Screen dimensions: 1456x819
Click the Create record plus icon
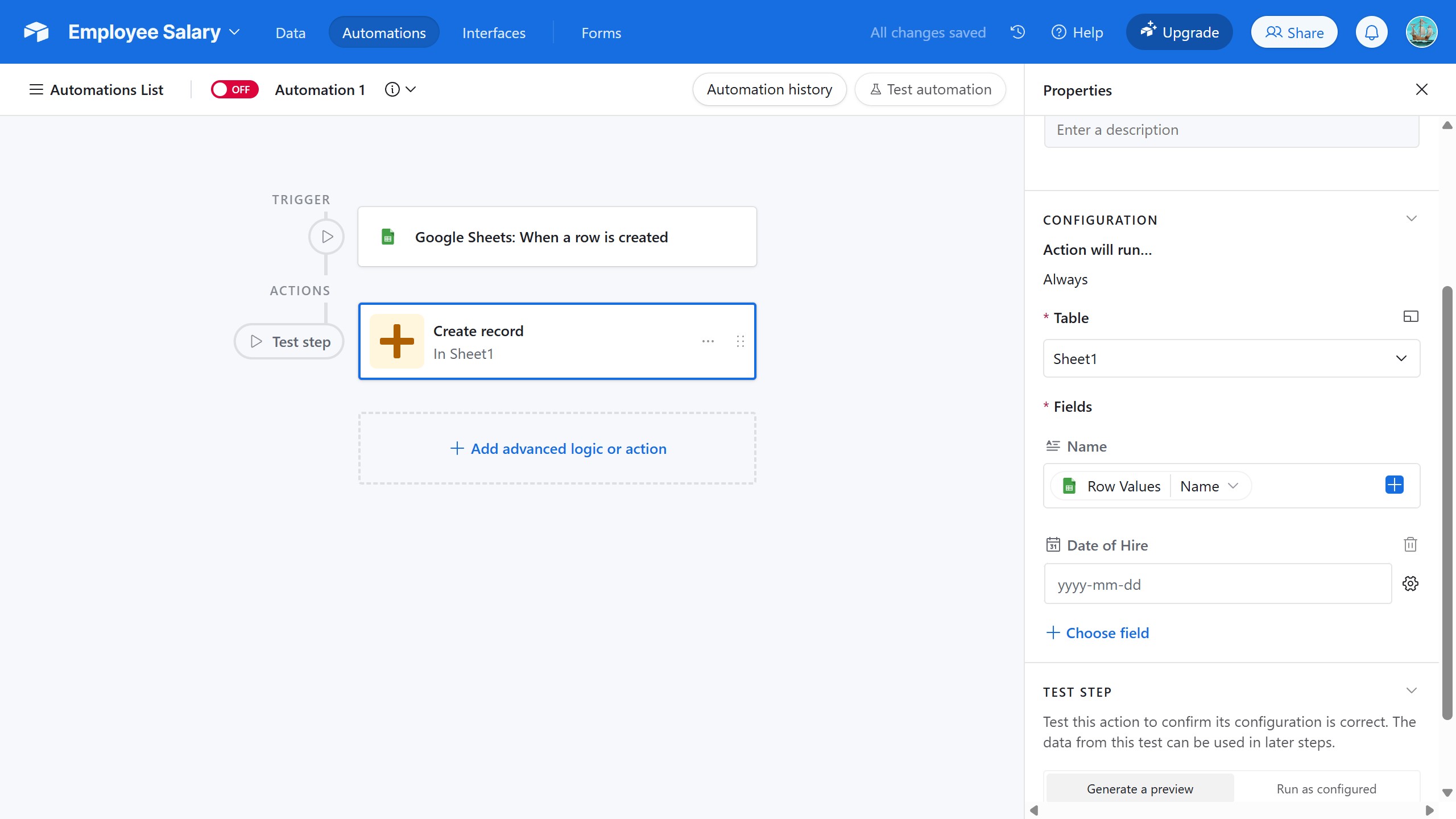pyautogui.click(x=396, y=341)
